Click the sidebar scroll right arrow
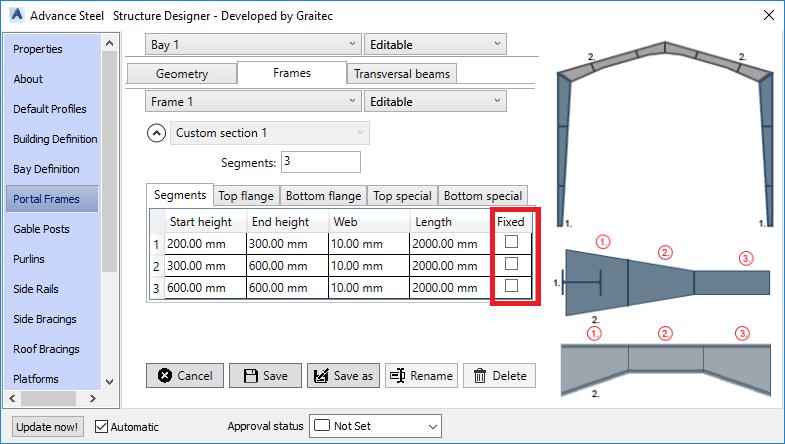Image resolution: width=785 pixels, height=444 pixels. tap(93, 398)
